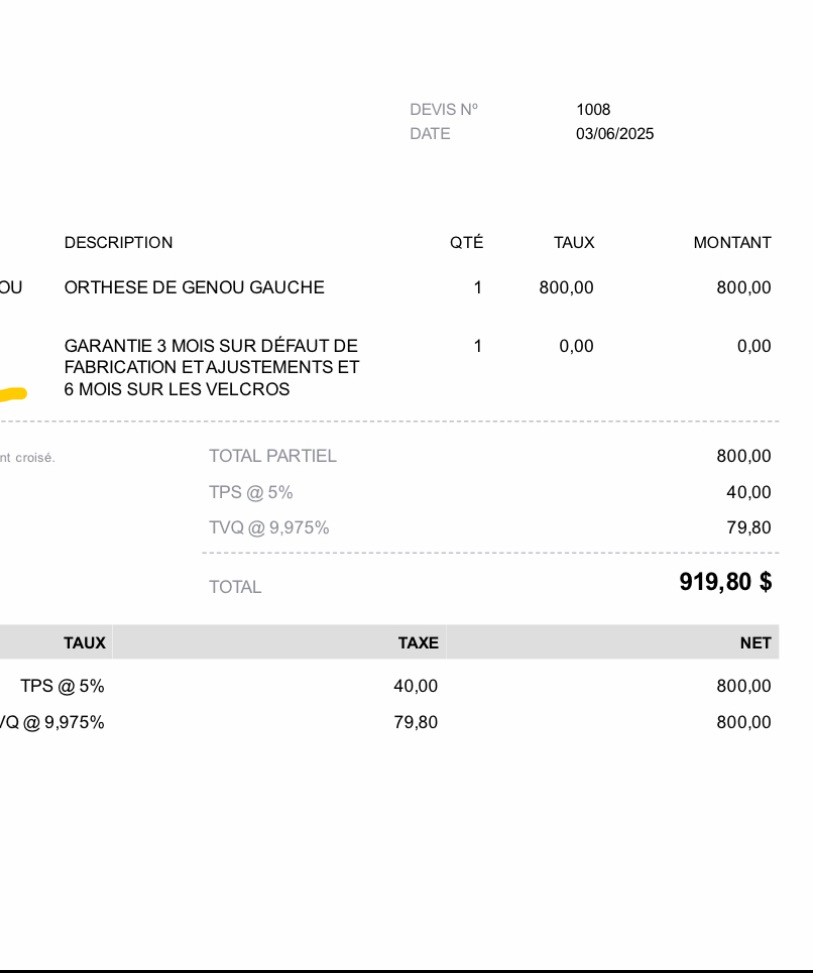Viewport: 813px width, 973px height.
Task: Select the date 03/06/2025
Action: [x=614, y=134]
